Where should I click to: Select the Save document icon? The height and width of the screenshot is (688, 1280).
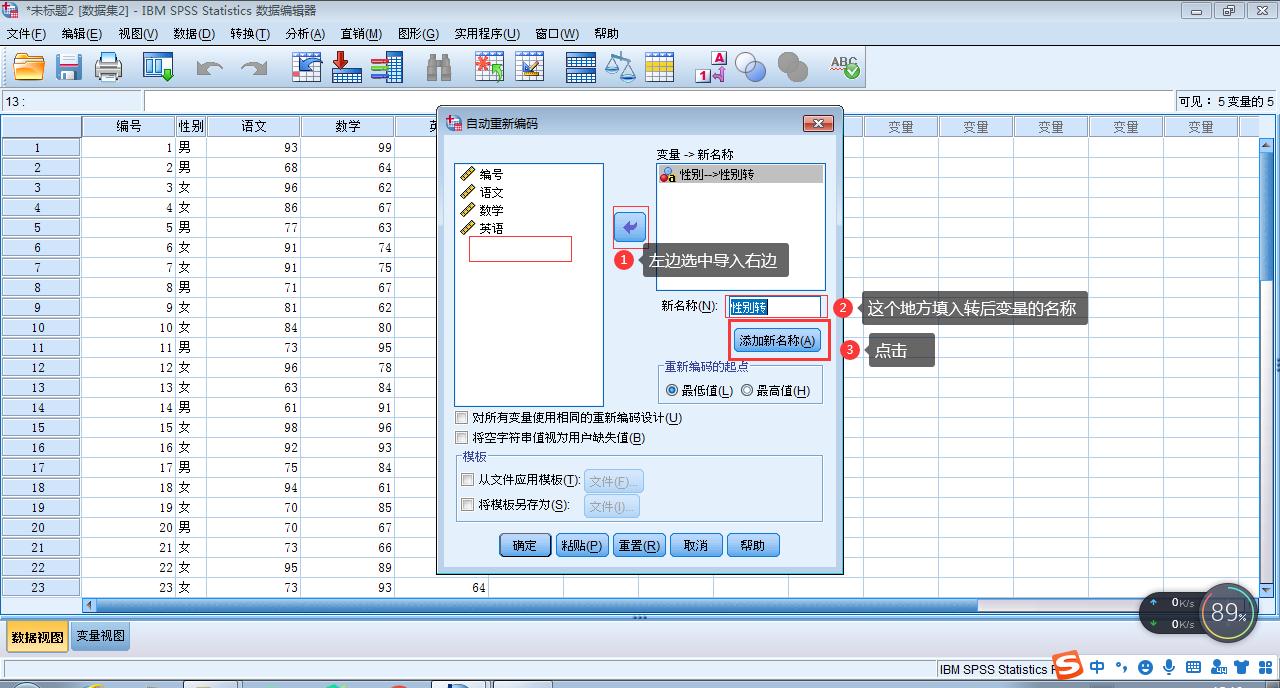coord(68,66)
